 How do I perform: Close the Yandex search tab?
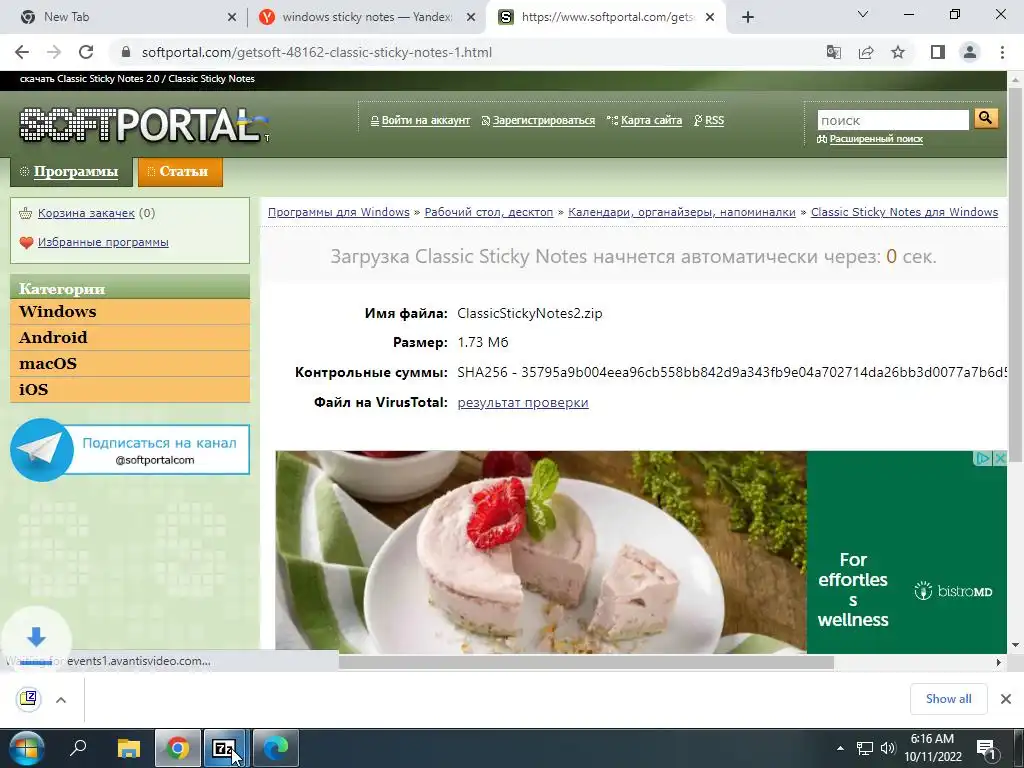[x=471, y=18]
